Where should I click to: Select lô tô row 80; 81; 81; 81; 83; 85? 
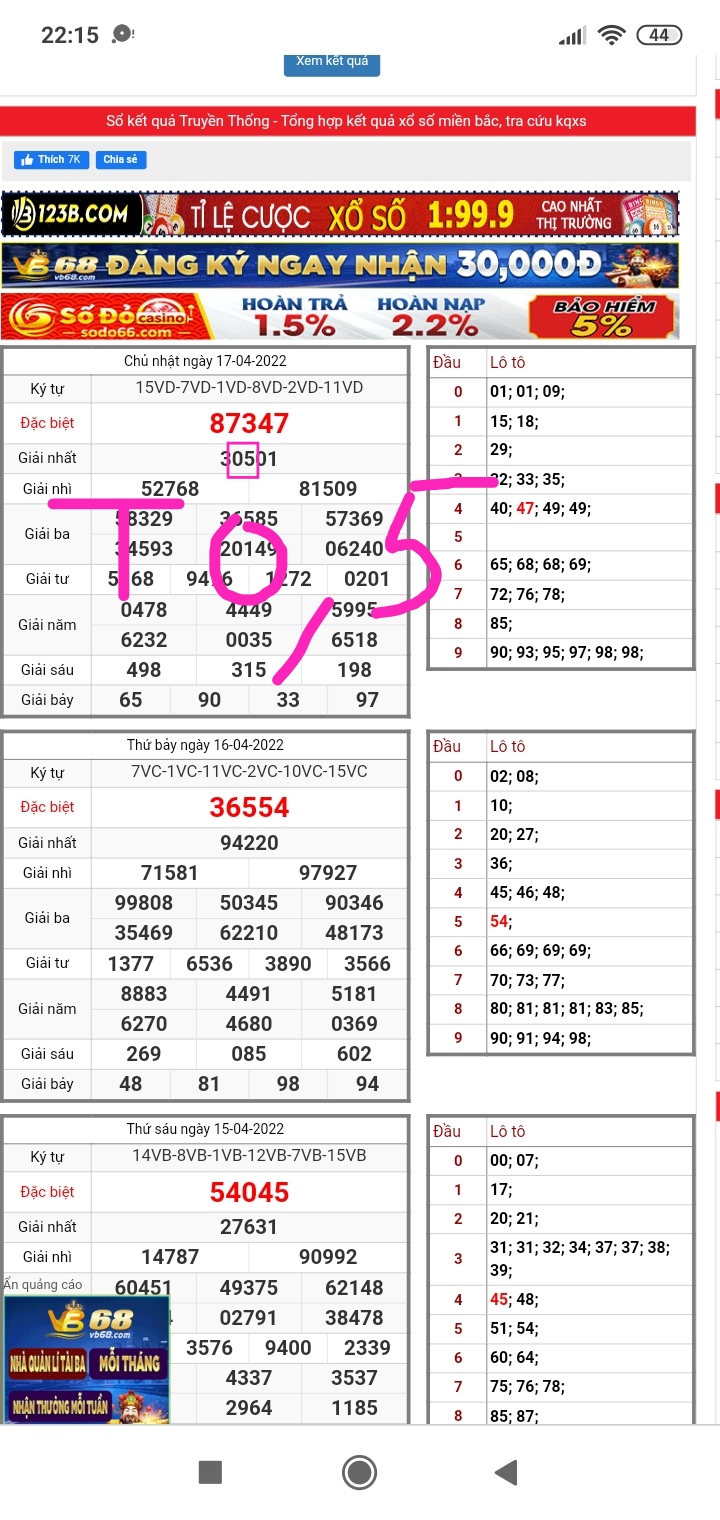pos(566,1009)
